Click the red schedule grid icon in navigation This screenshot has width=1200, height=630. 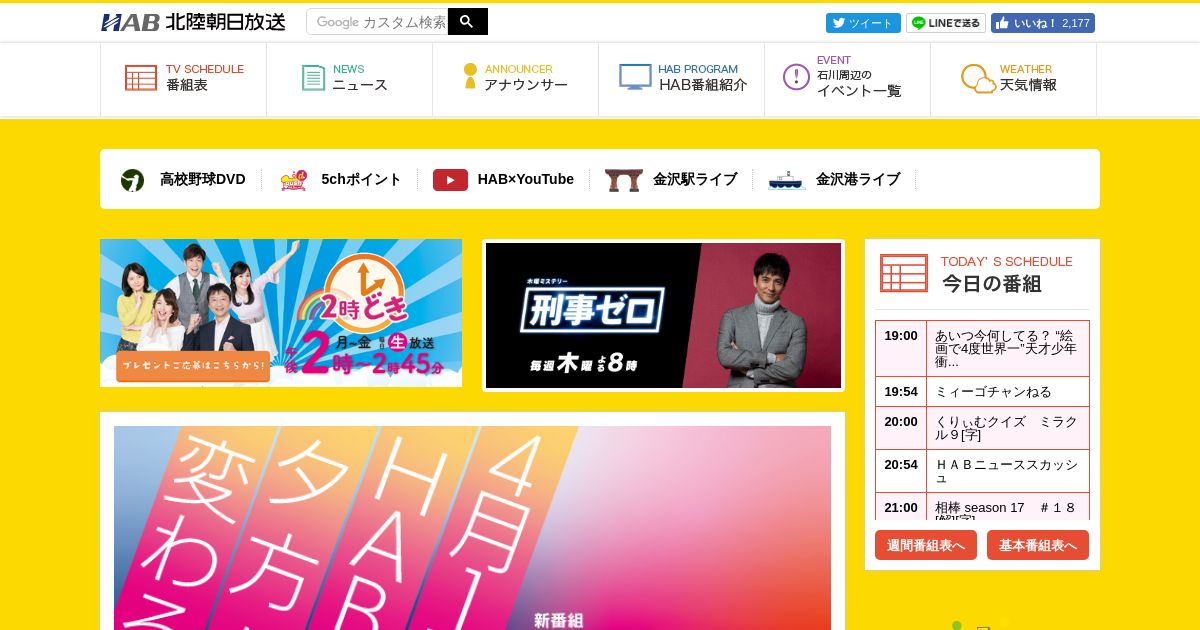pos(141,78)
